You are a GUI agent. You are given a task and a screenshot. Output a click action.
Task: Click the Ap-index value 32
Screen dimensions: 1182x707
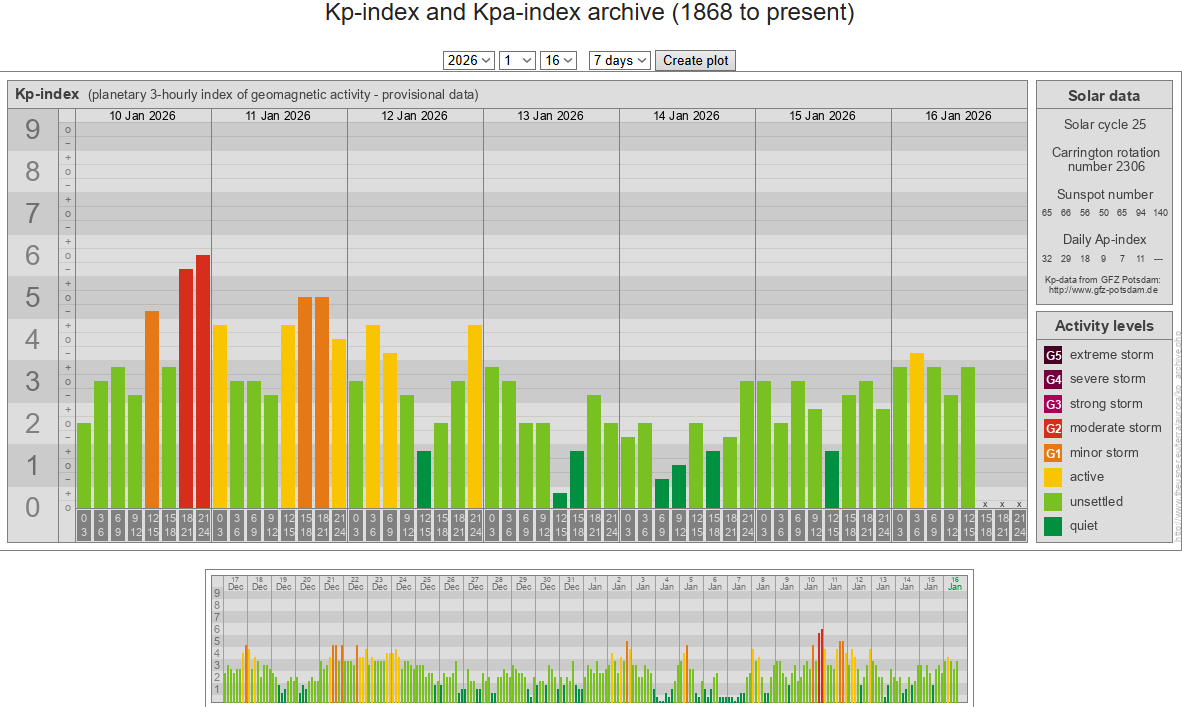[1046, 259]
